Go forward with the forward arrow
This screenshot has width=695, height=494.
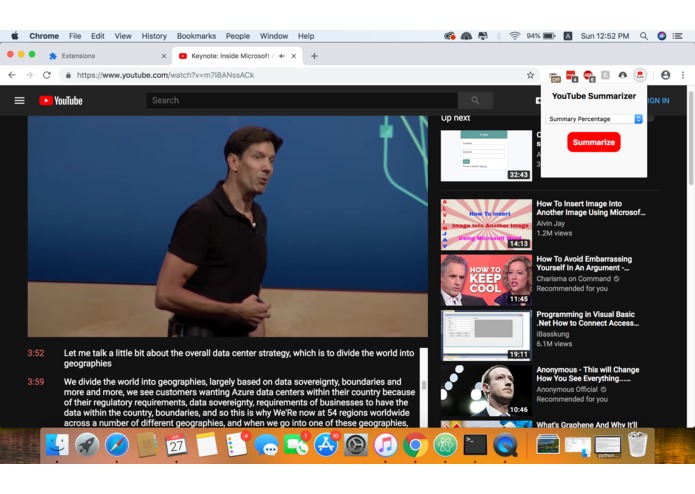coord(29,75)
